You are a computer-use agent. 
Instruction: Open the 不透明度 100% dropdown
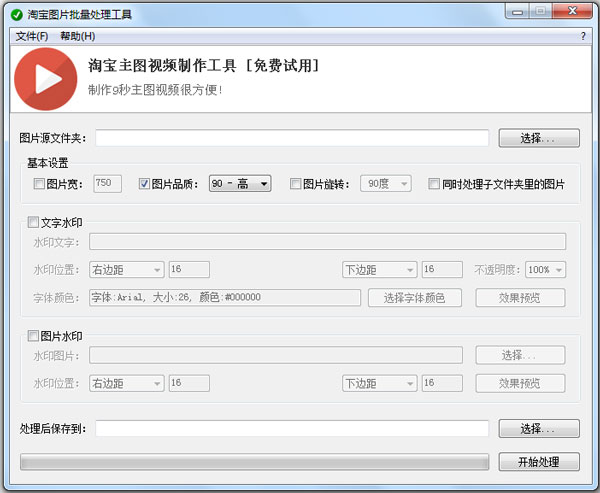coord(546,270)
